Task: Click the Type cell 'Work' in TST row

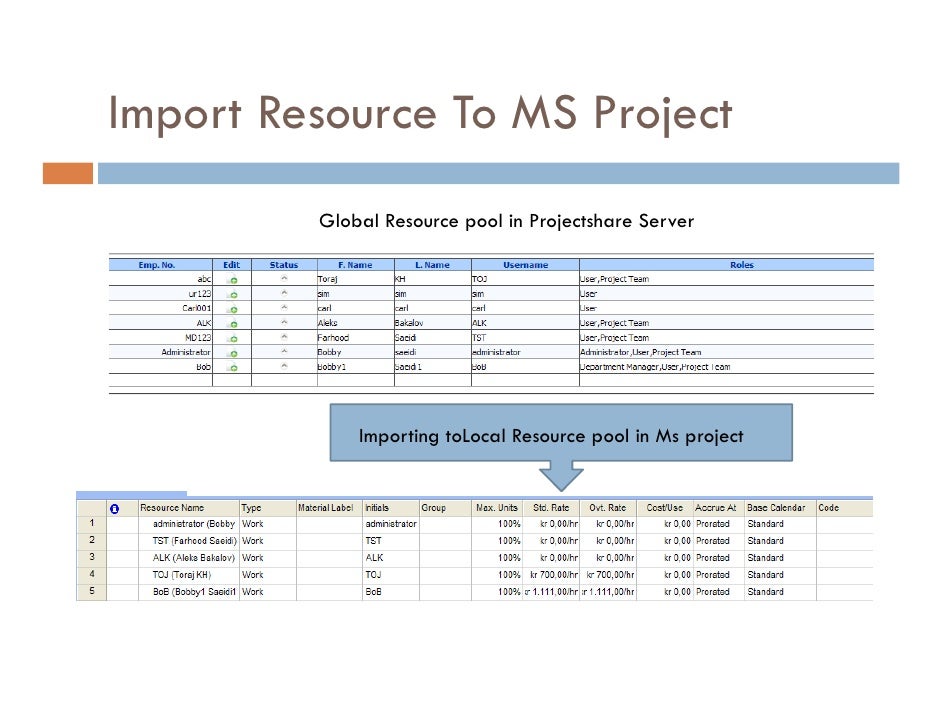Action: (268, 541)
